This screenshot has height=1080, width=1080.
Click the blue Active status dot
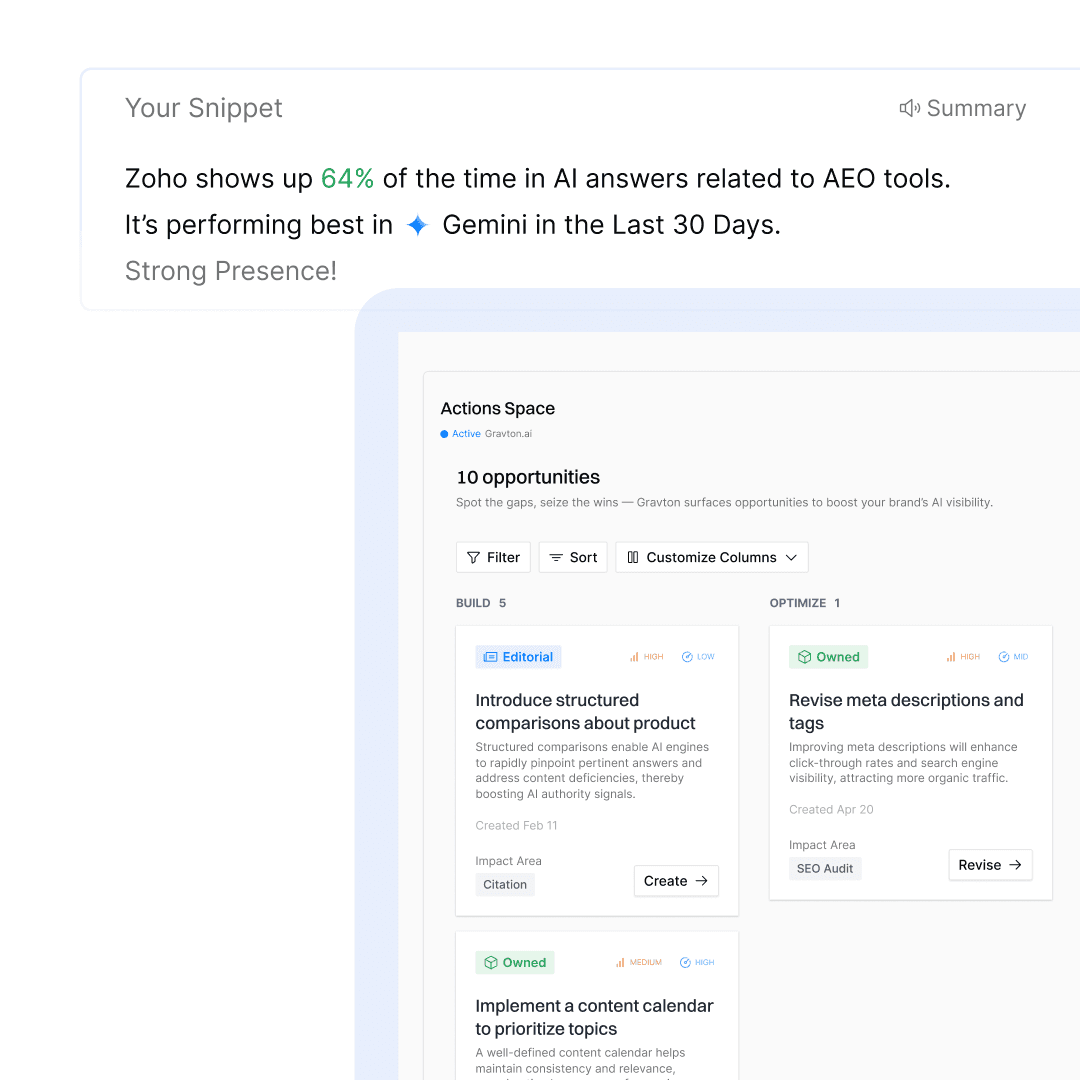point(444,434)
